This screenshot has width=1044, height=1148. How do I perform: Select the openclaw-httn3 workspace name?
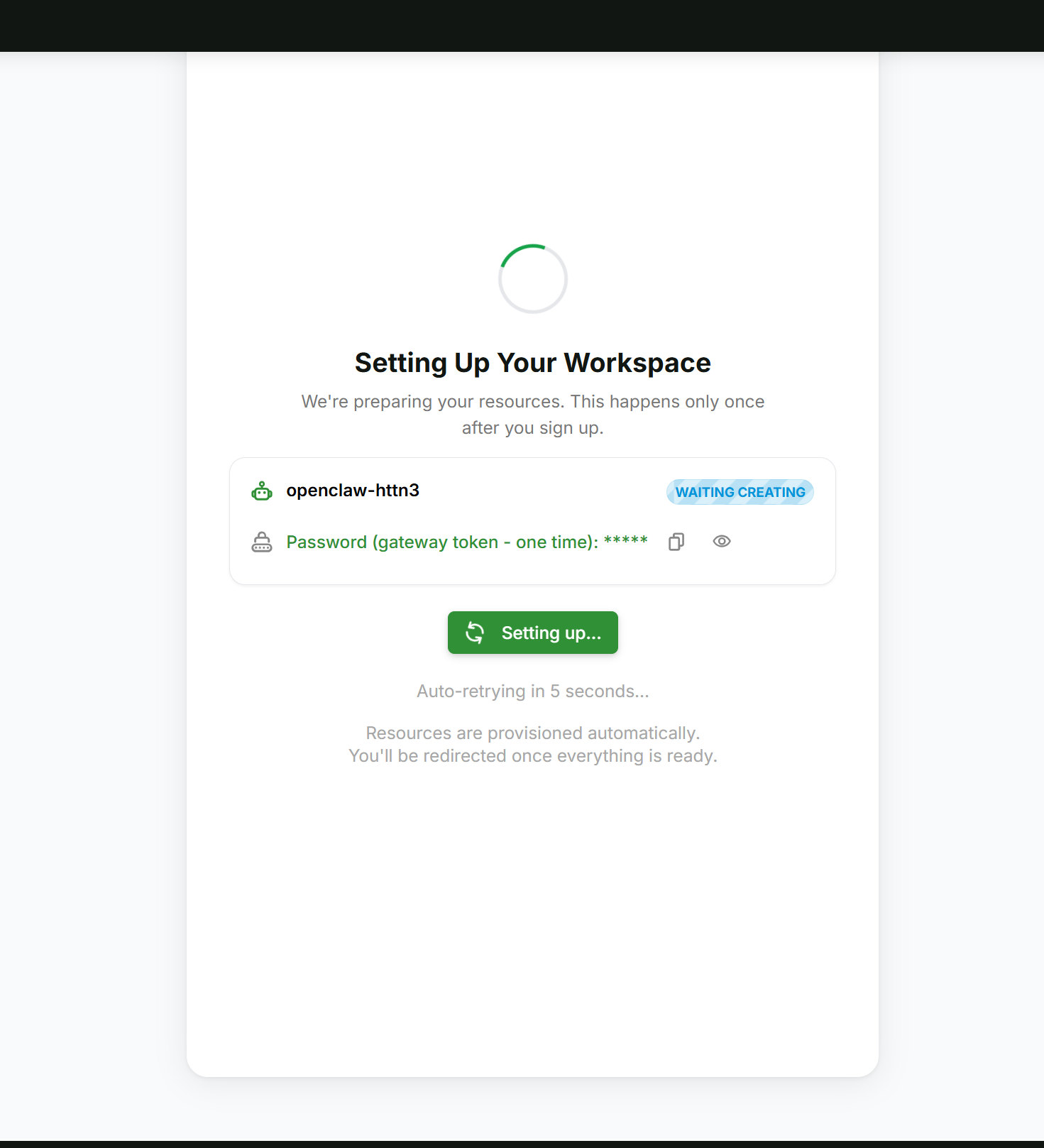click(x=353, y=491)
